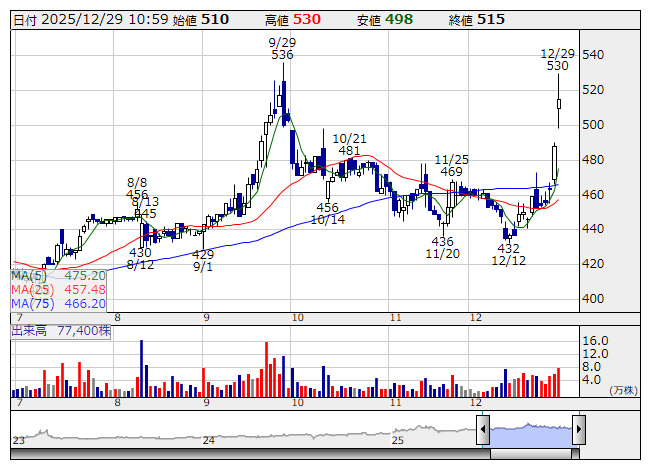Click the 出来高 volume label
Screen dimensions: 653x470
[61, 328]
